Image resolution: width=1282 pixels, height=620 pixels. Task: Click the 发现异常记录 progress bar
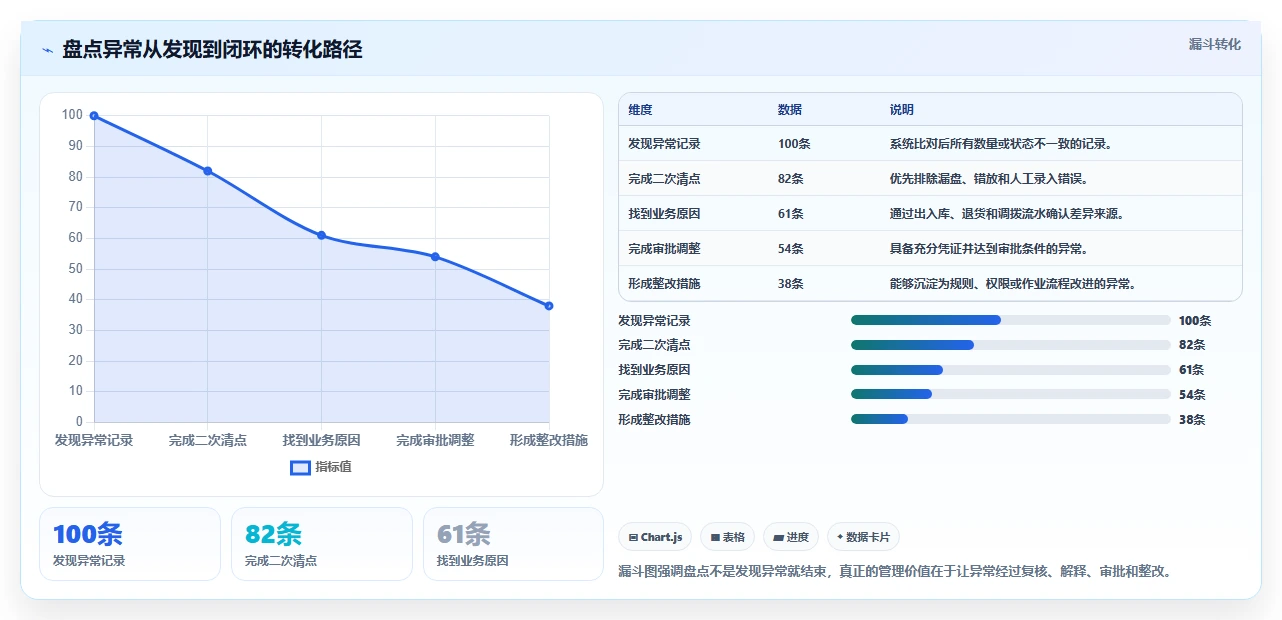click(x=1010, y=320)
